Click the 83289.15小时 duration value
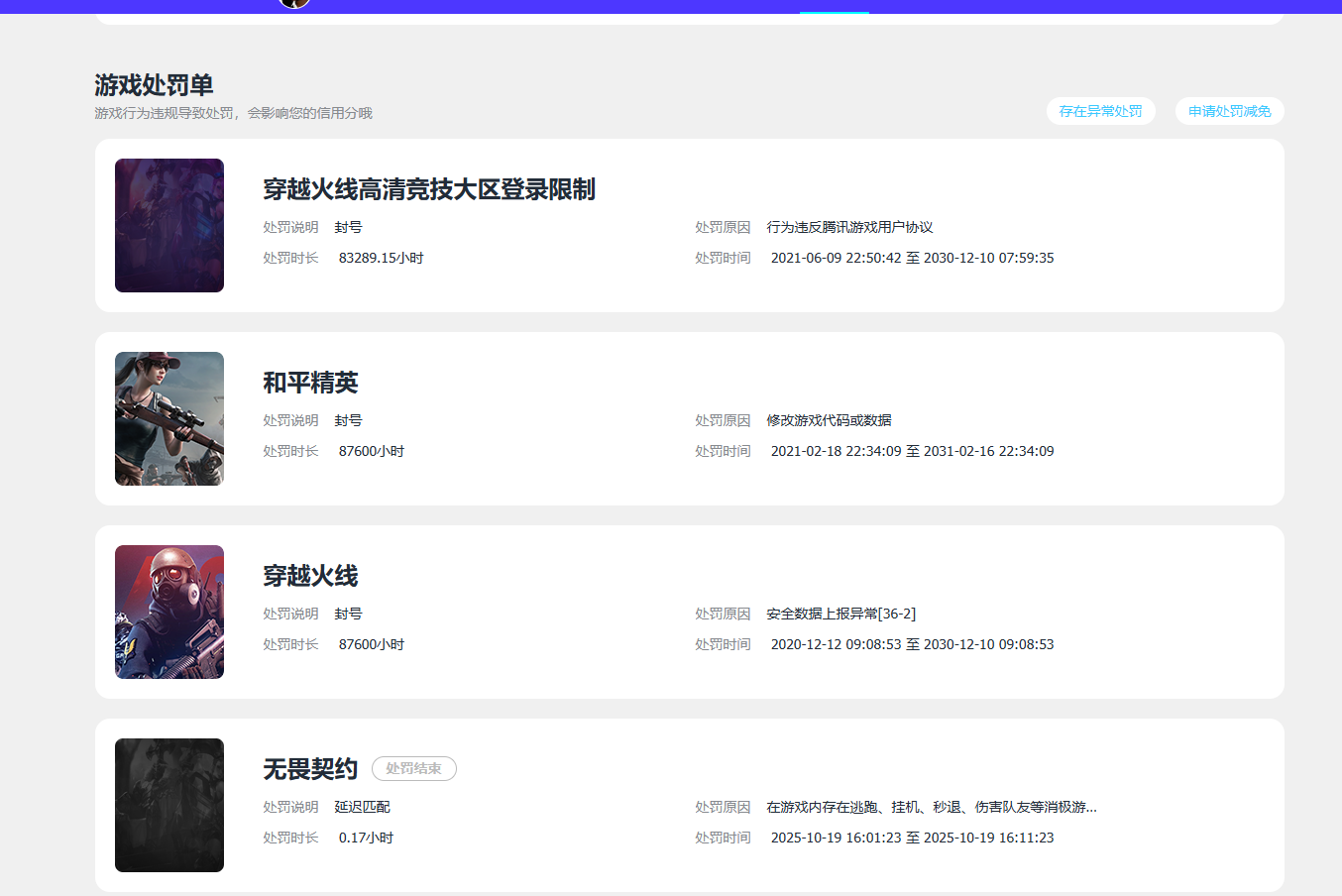The image size is (1342, 896). 382,258
